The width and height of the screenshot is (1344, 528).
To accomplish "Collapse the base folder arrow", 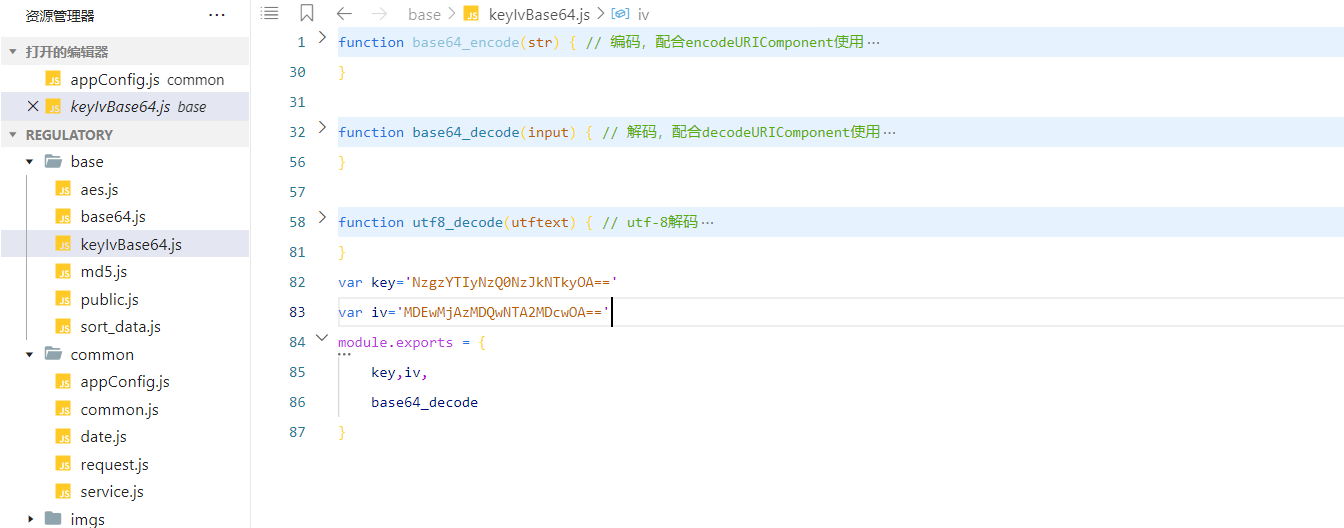I will (x=30, y=162).
